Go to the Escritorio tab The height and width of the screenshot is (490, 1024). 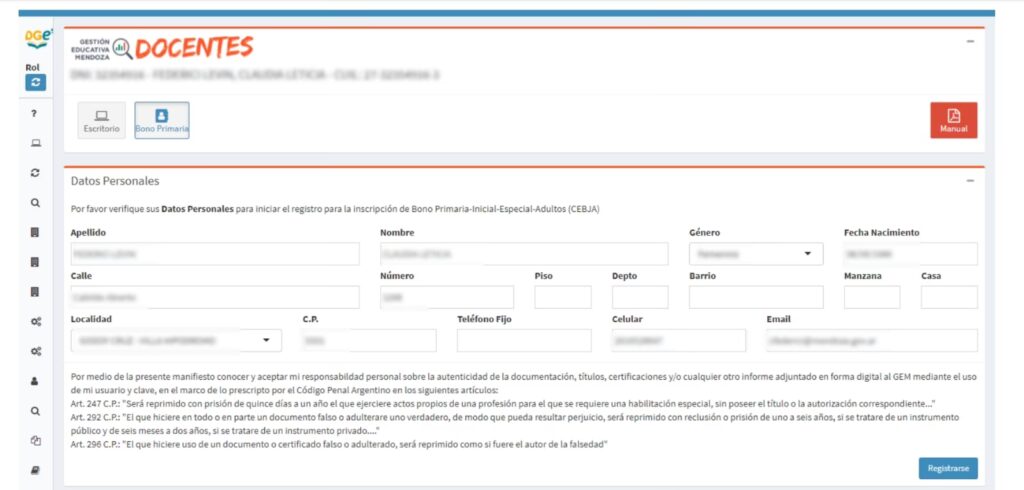point(102,120)
